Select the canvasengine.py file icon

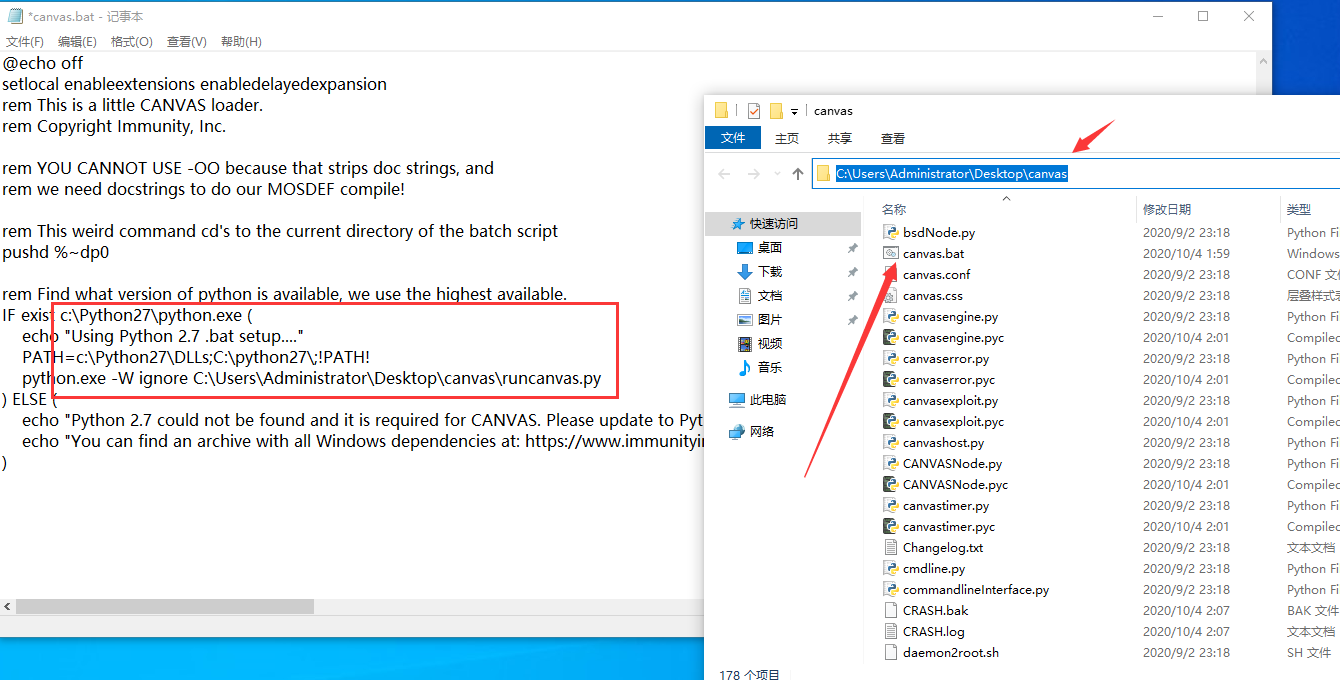point(891,316)
